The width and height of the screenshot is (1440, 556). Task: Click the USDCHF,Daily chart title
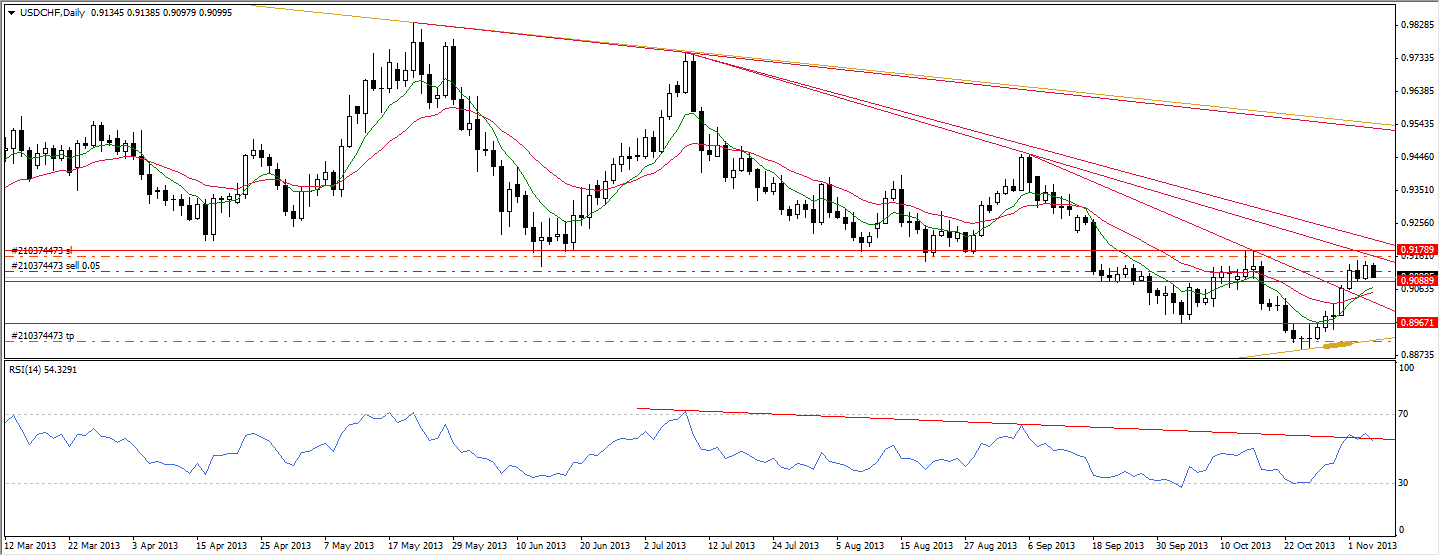51,11
